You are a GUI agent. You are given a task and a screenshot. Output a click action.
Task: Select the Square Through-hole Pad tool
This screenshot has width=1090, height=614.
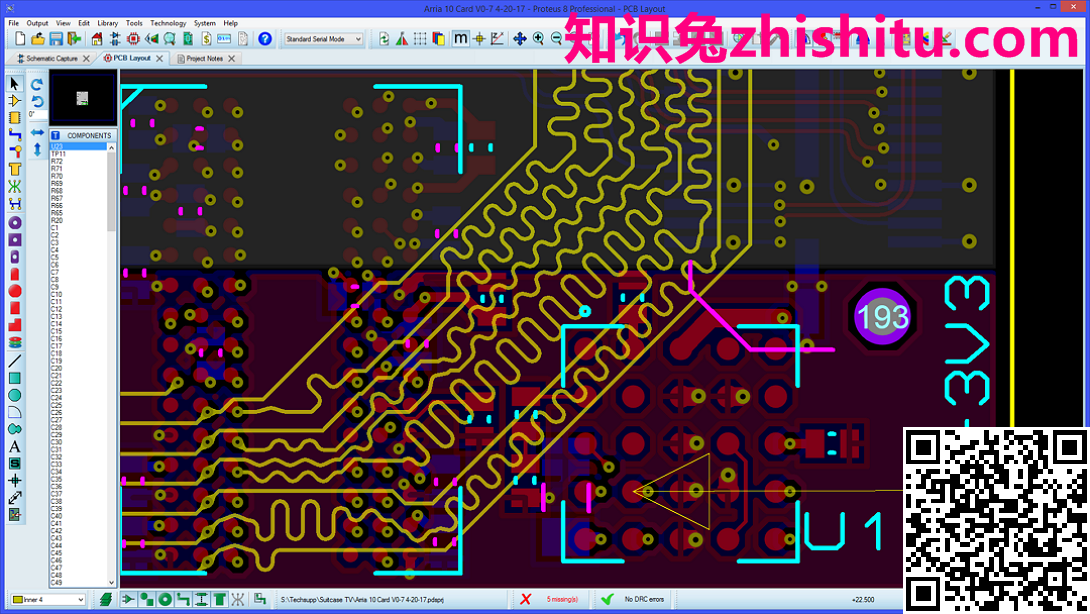pos(14,240)
